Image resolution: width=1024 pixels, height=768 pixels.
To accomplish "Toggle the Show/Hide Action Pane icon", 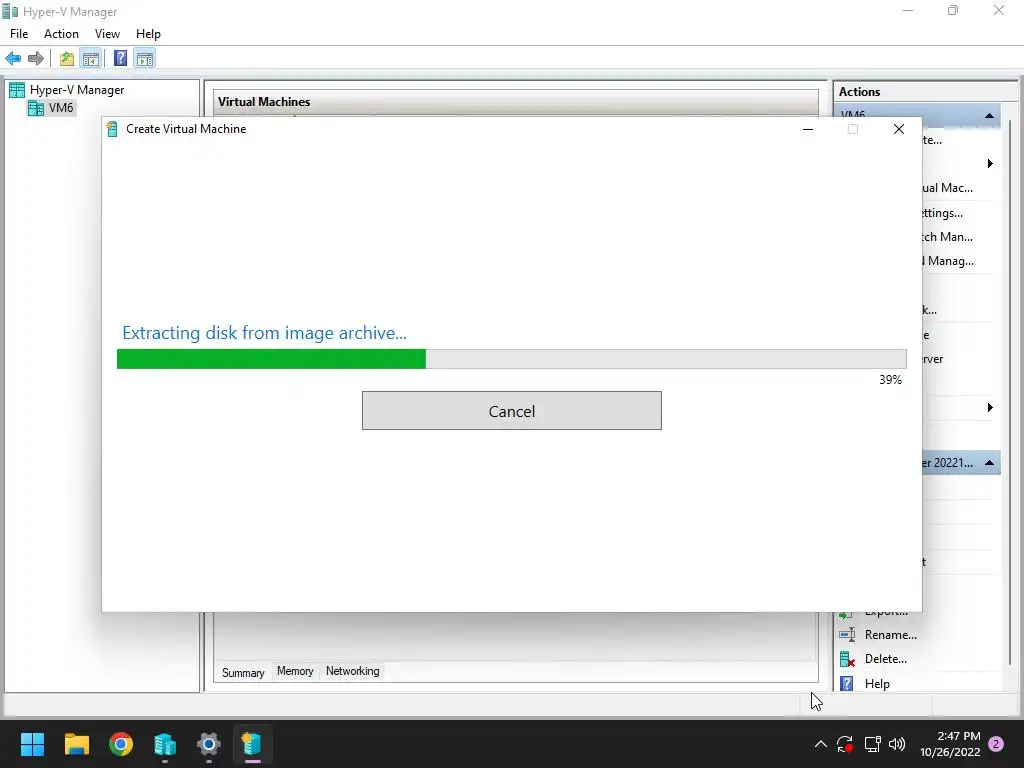I will pyautogui.click(x=145, y=59).
